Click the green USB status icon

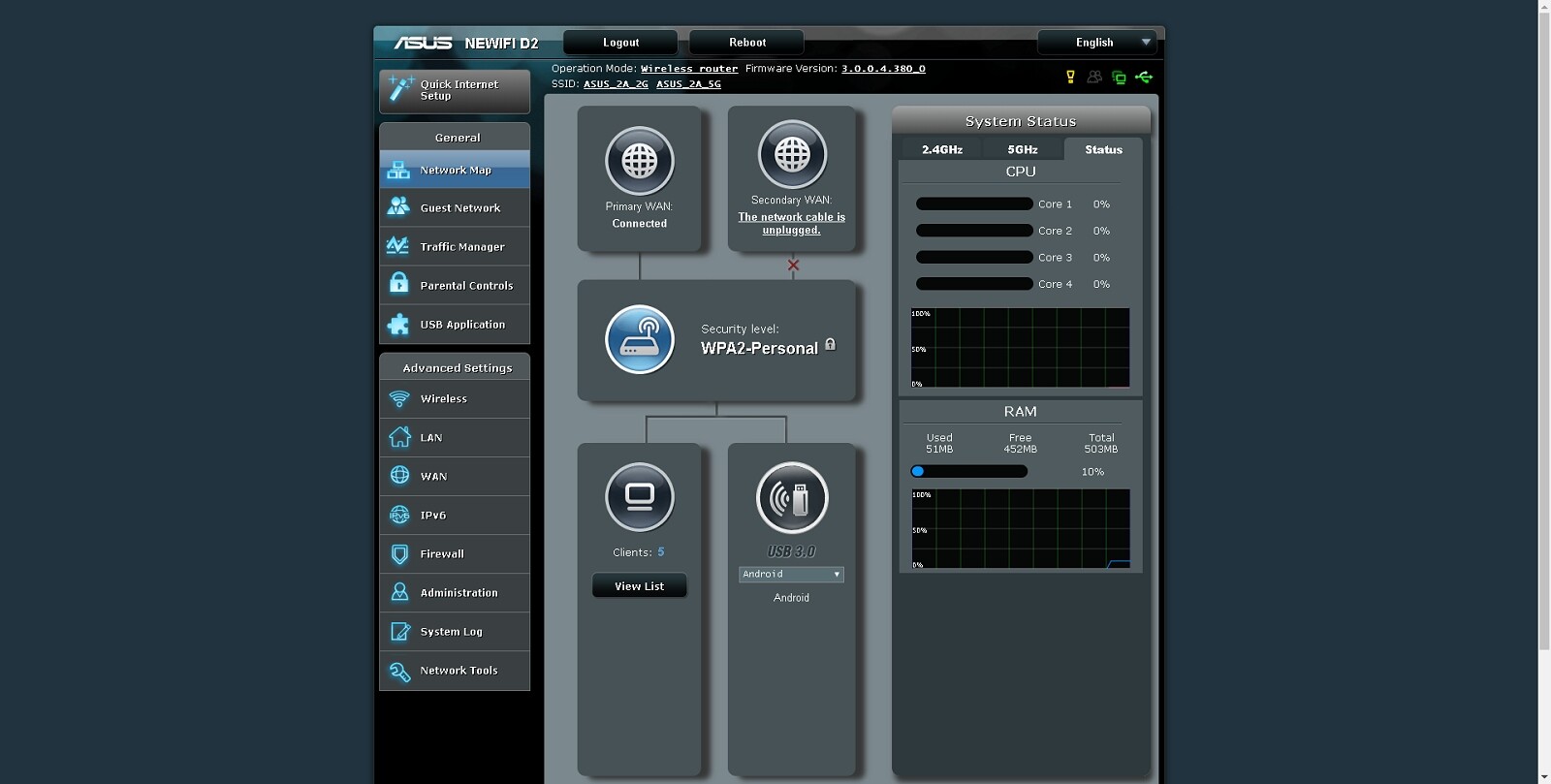point(1144,77)
